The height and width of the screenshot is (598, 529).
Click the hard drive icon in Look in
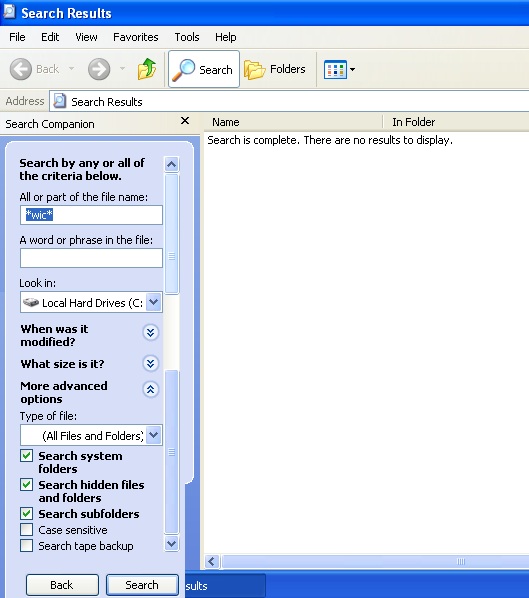pos(31,302)
